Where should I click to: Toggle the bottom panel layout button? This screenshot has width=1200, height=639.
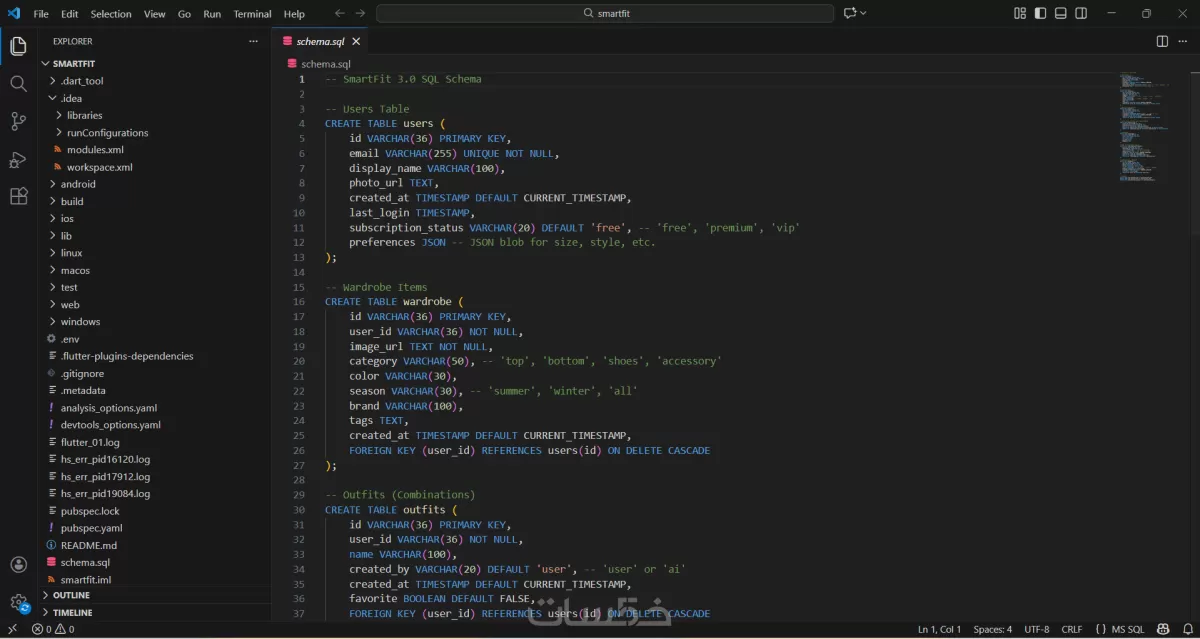[1061, 13]
